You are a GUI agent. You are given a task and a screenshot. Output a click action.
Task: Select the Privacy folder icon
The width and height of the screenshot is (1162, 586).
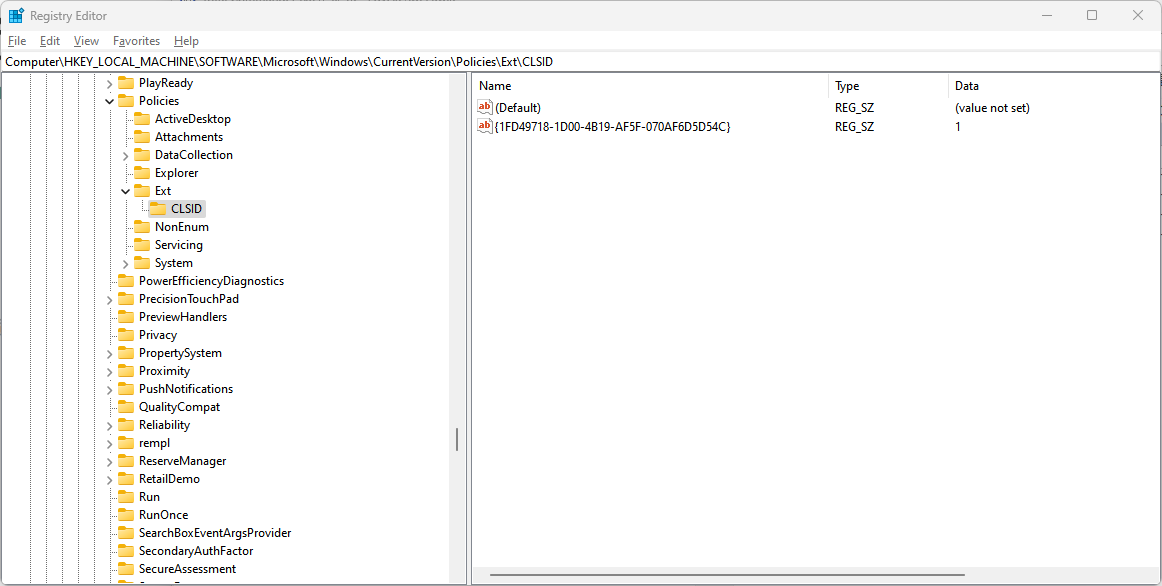pos(126,335)
